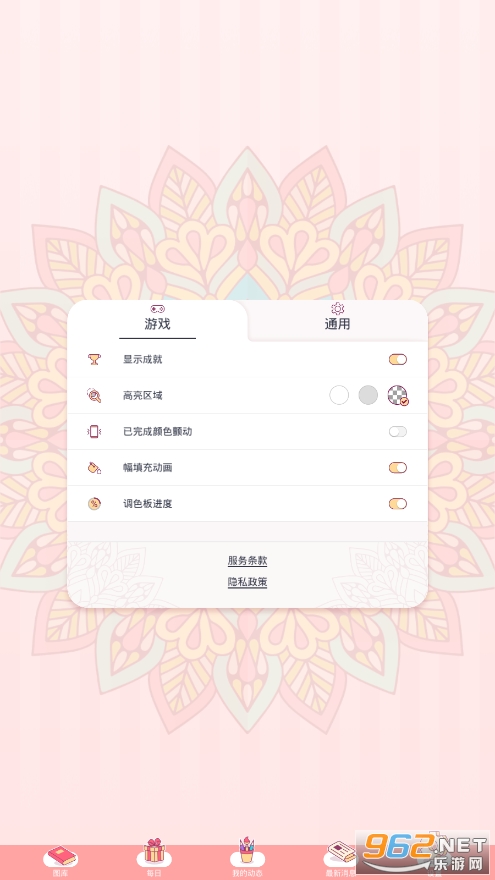Select the 游戏 tab
The height and width of the screenshot is (880, 495).
pos(157,320)
